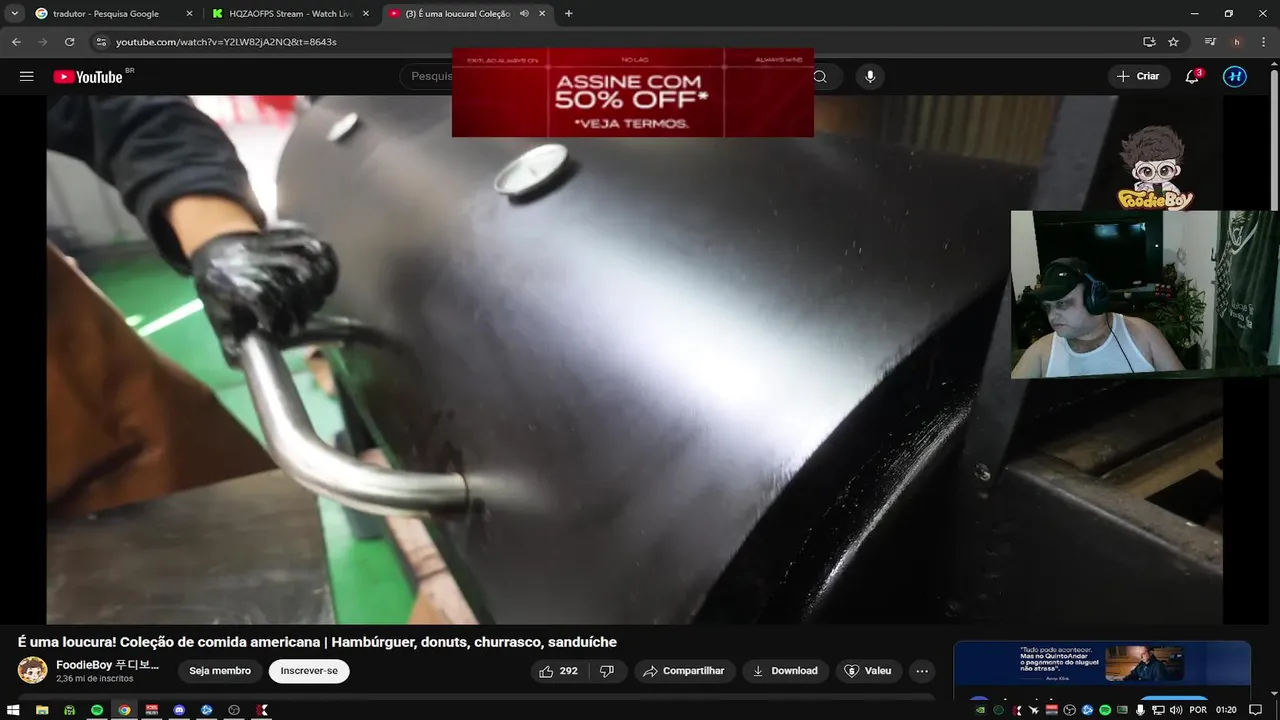Click the Download button

pos(785,671)
